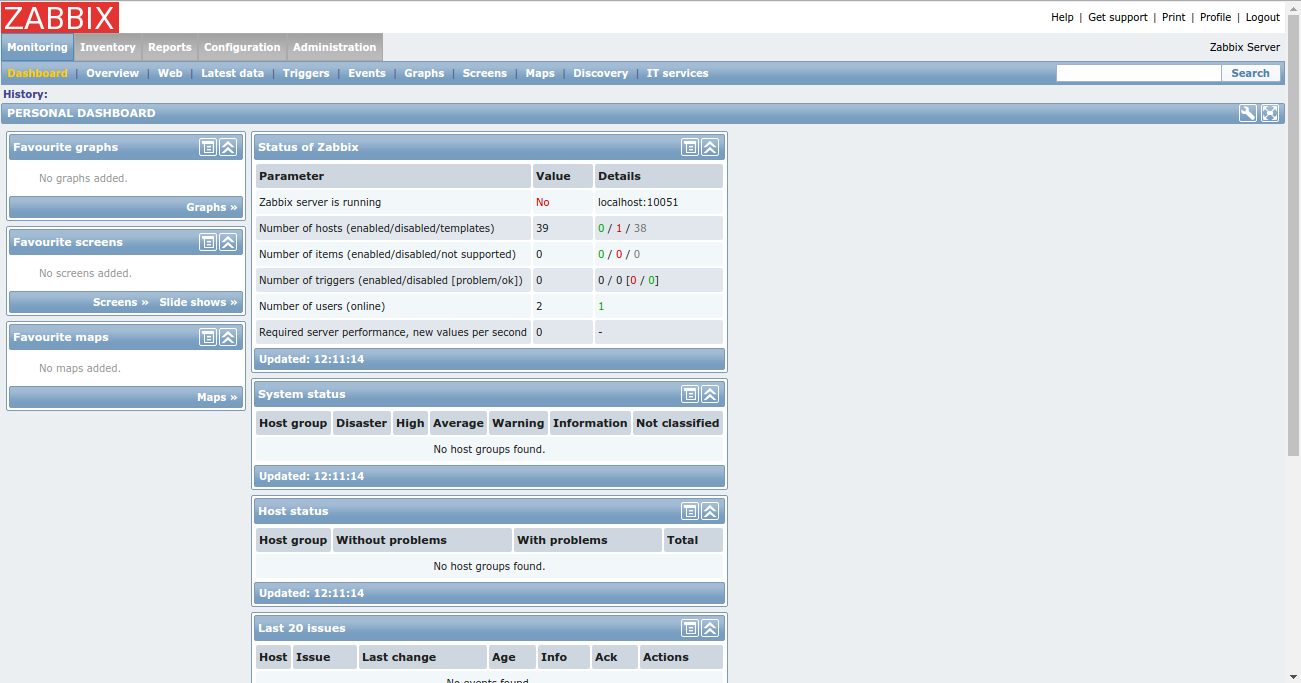Open Status of Zabbix widget menu icon
Screen dimensions: 1301x683
tap(690, 147)
